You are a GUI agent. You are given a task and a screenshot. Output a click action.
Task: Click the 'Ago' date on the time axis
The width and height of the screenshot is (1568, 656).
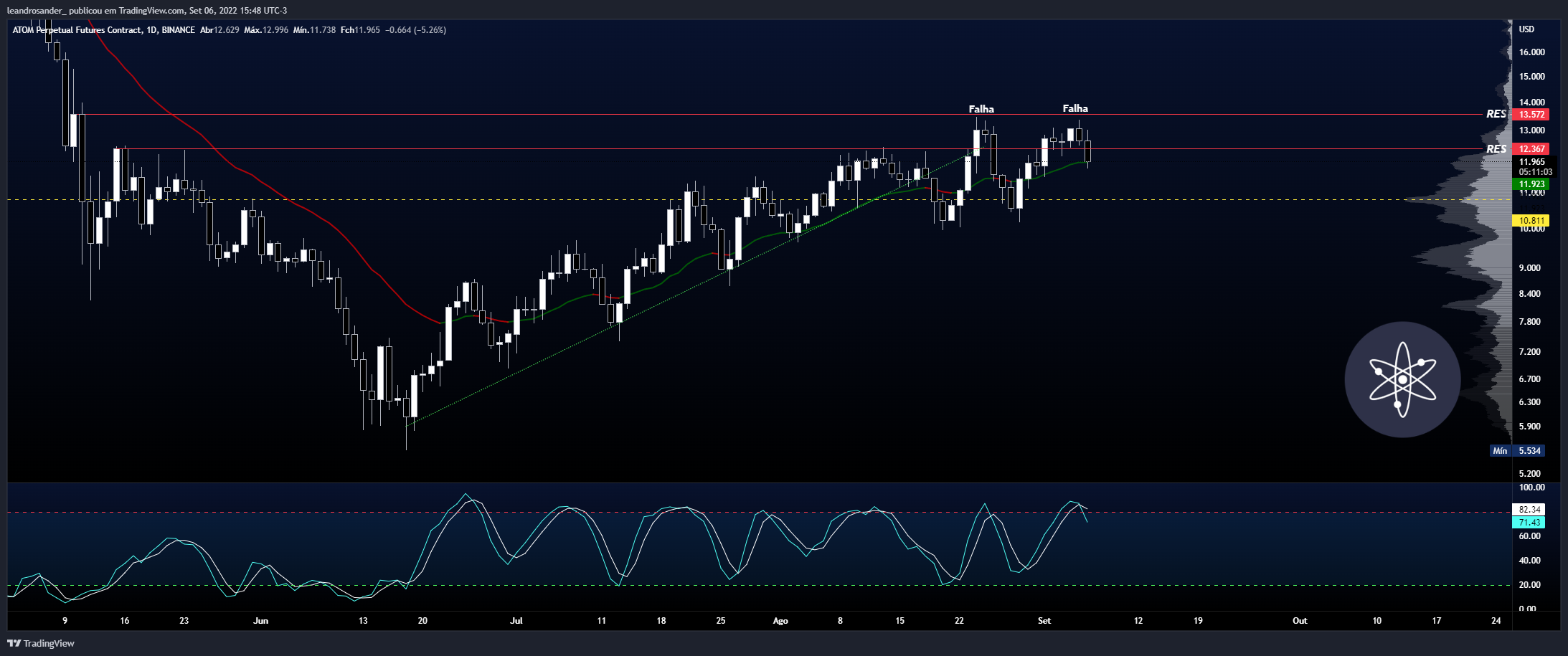780,621
